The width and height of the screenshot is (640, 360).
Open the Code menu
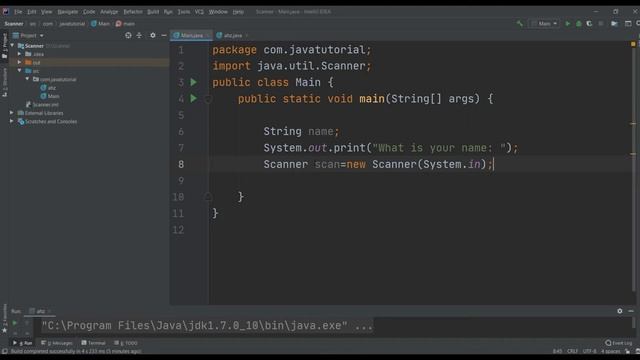coord(89,12)
